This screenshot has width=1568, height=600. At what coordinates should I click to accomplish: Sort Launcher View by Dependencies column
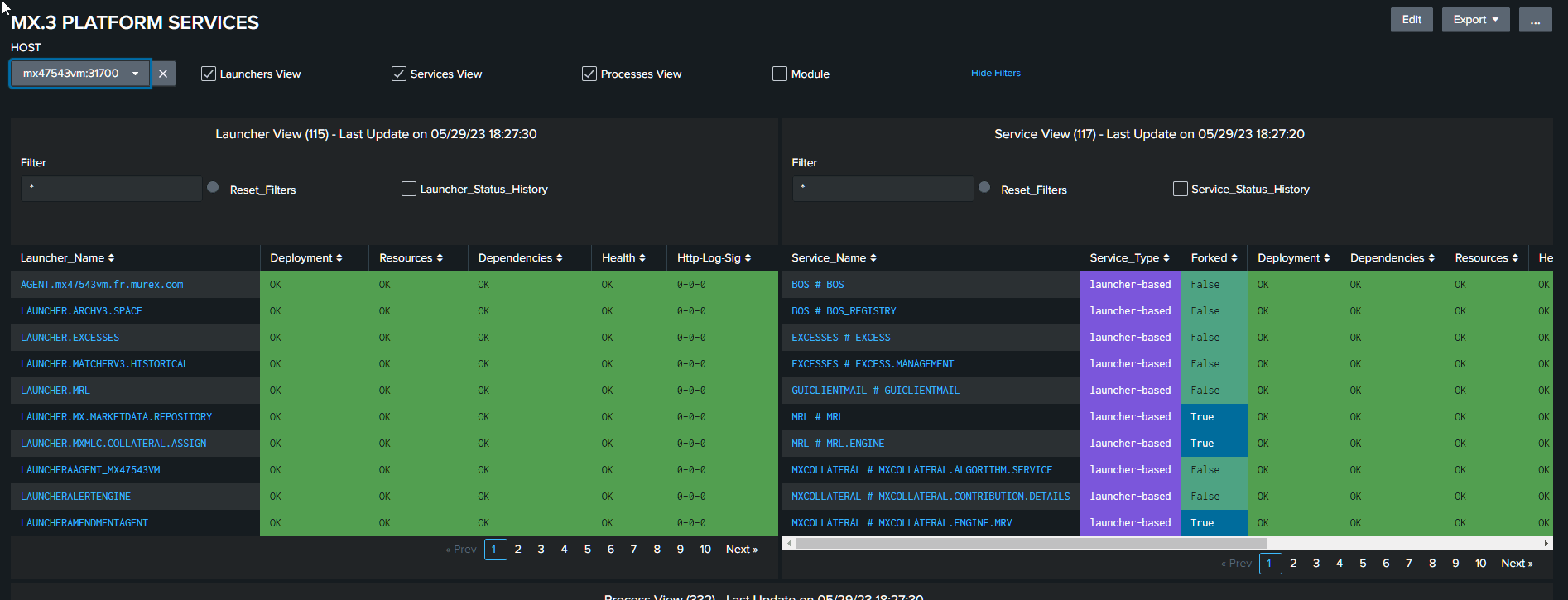click(x=521, y=257)
